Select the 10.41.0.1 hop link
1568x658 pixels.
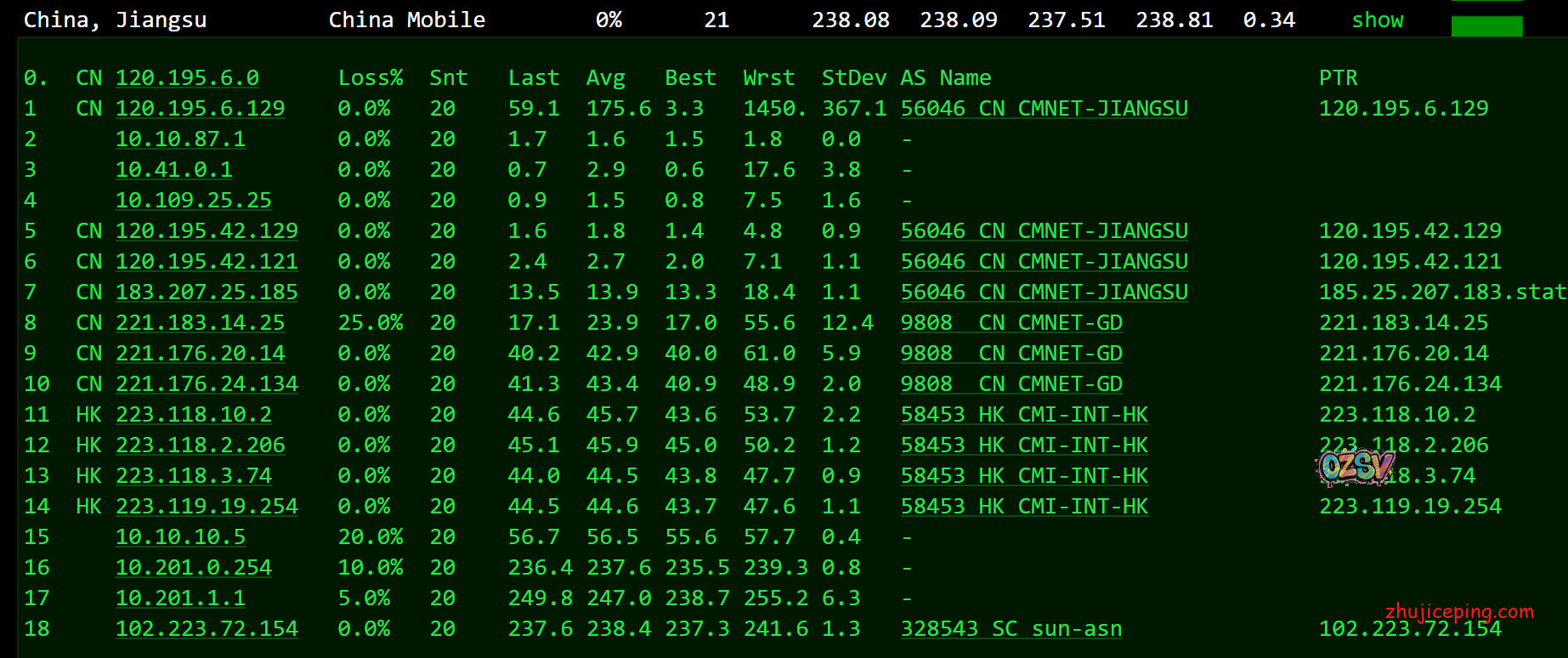[173, 170]
